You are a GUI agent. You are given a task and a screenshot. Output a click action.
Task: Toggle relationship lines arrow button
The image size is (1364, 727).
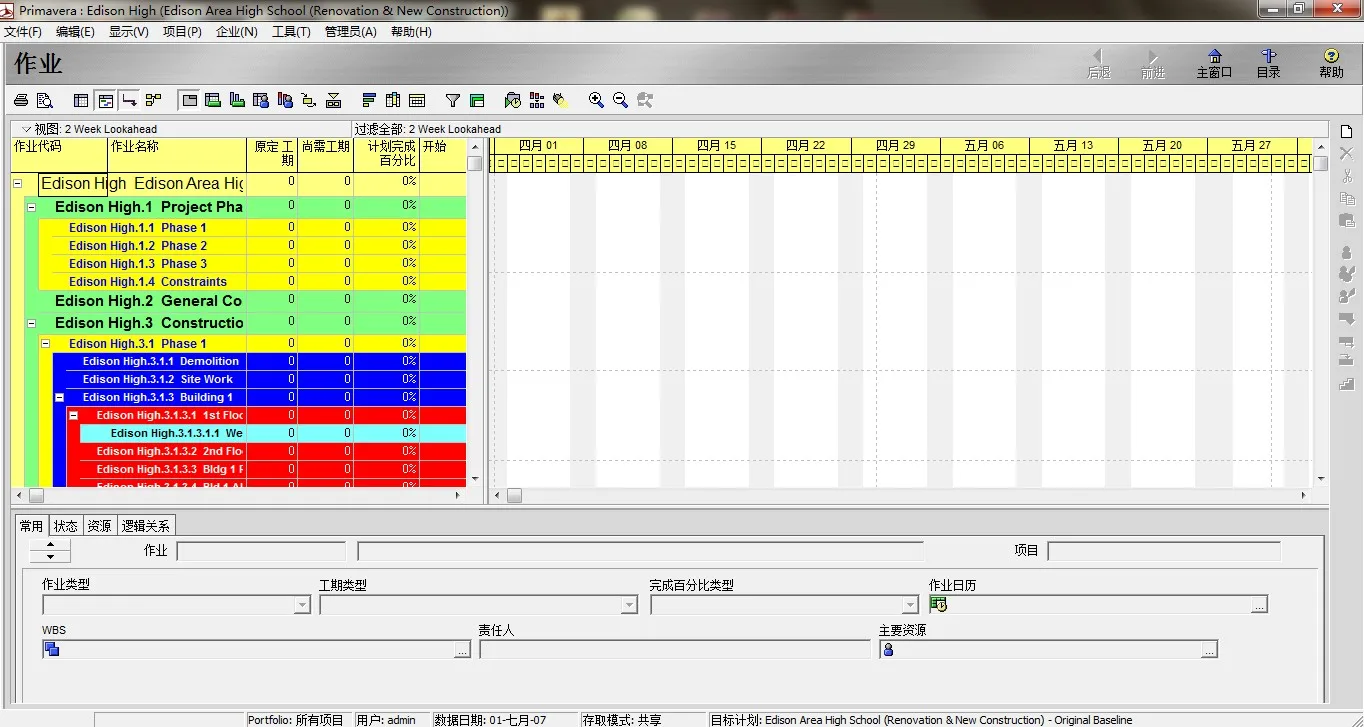click(129, 100)
